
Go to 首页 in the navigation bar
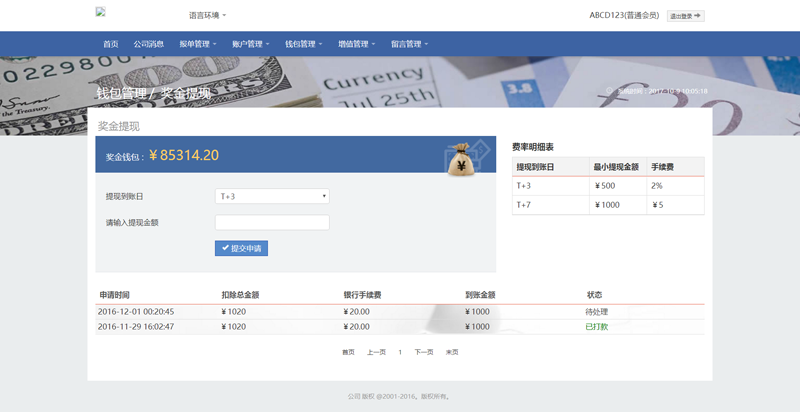pos(111,44)
